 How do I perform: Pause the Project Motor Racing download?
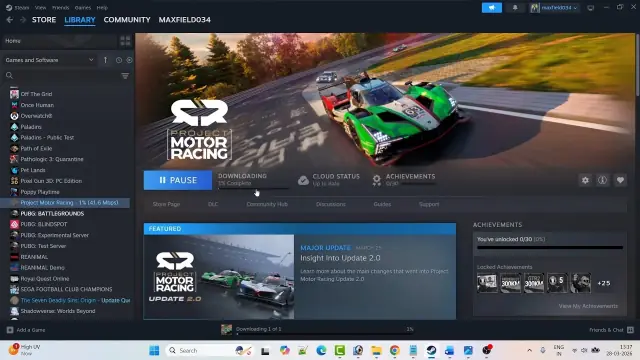[x=178, y=180]
